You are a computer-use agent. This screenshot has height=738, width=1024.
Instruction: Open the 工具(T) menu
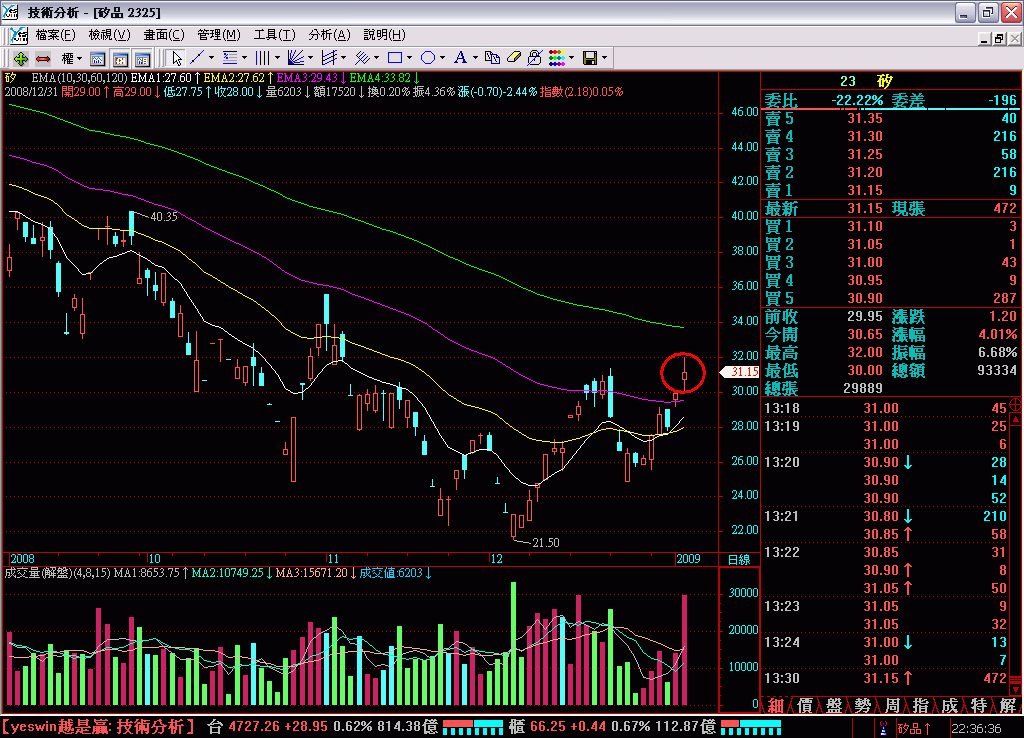274,35
